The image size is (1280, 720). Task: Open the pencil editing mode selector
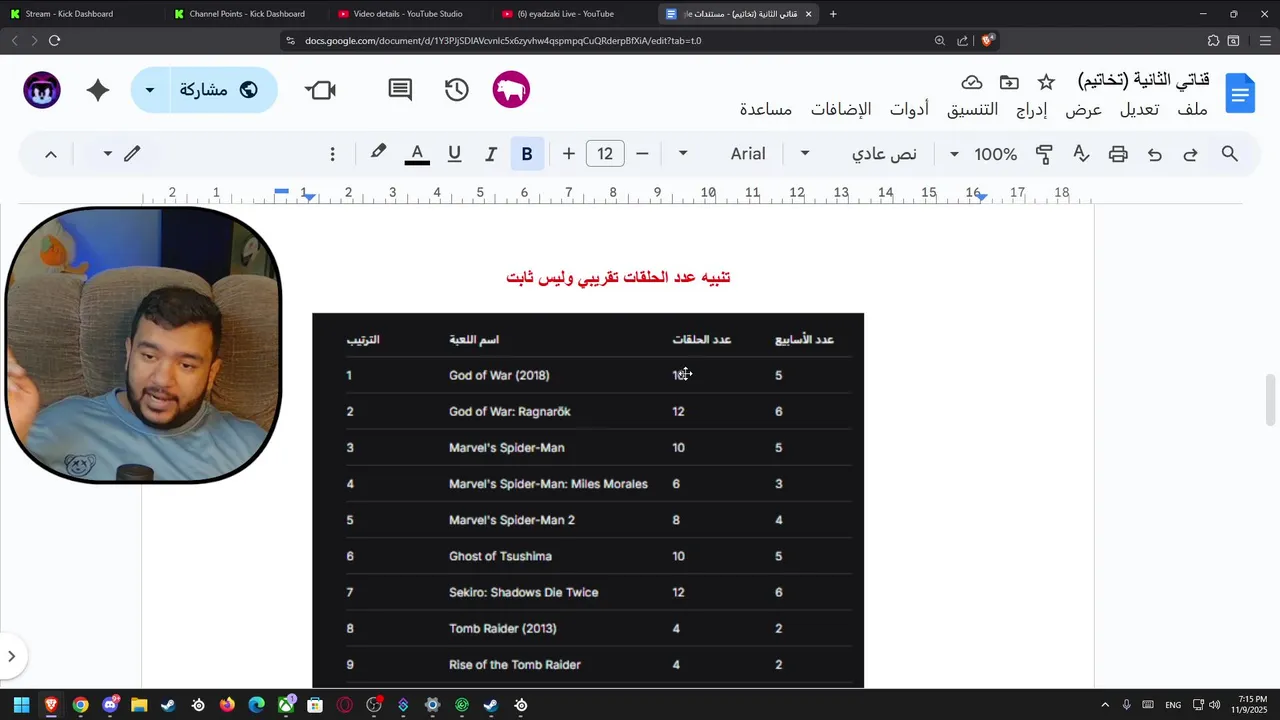[121, 154]
